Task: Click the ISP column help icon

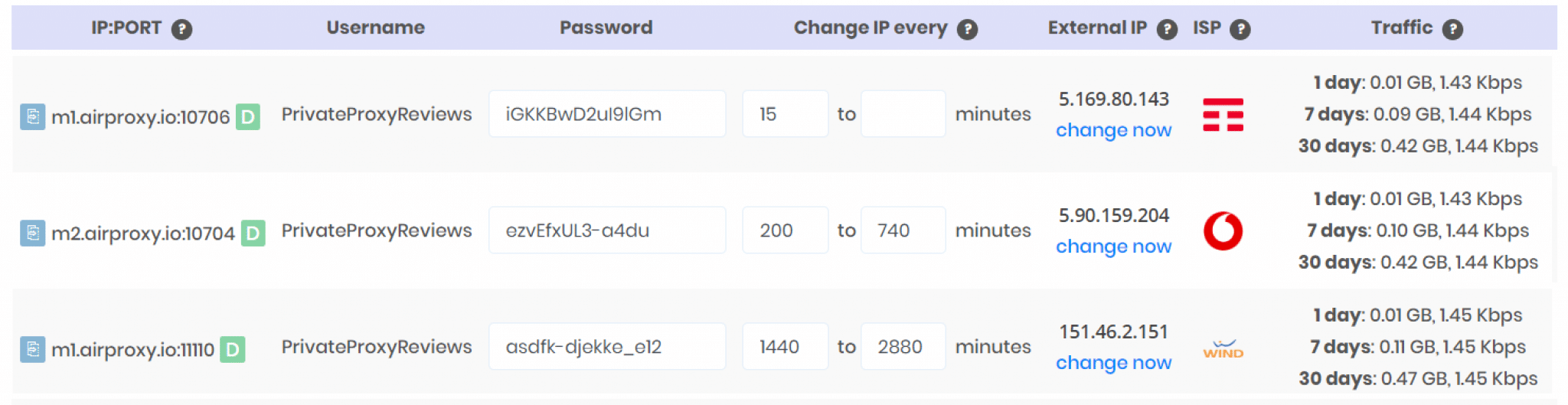Action: click(1240, 29)
